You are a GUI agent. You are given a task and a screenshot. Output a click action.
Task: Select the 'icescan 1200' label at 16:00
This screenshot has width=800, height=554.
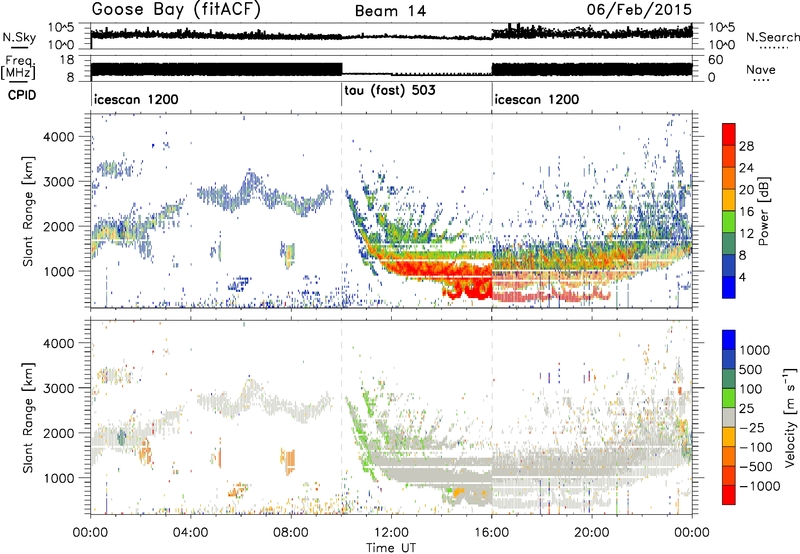(x=537, y=99)
